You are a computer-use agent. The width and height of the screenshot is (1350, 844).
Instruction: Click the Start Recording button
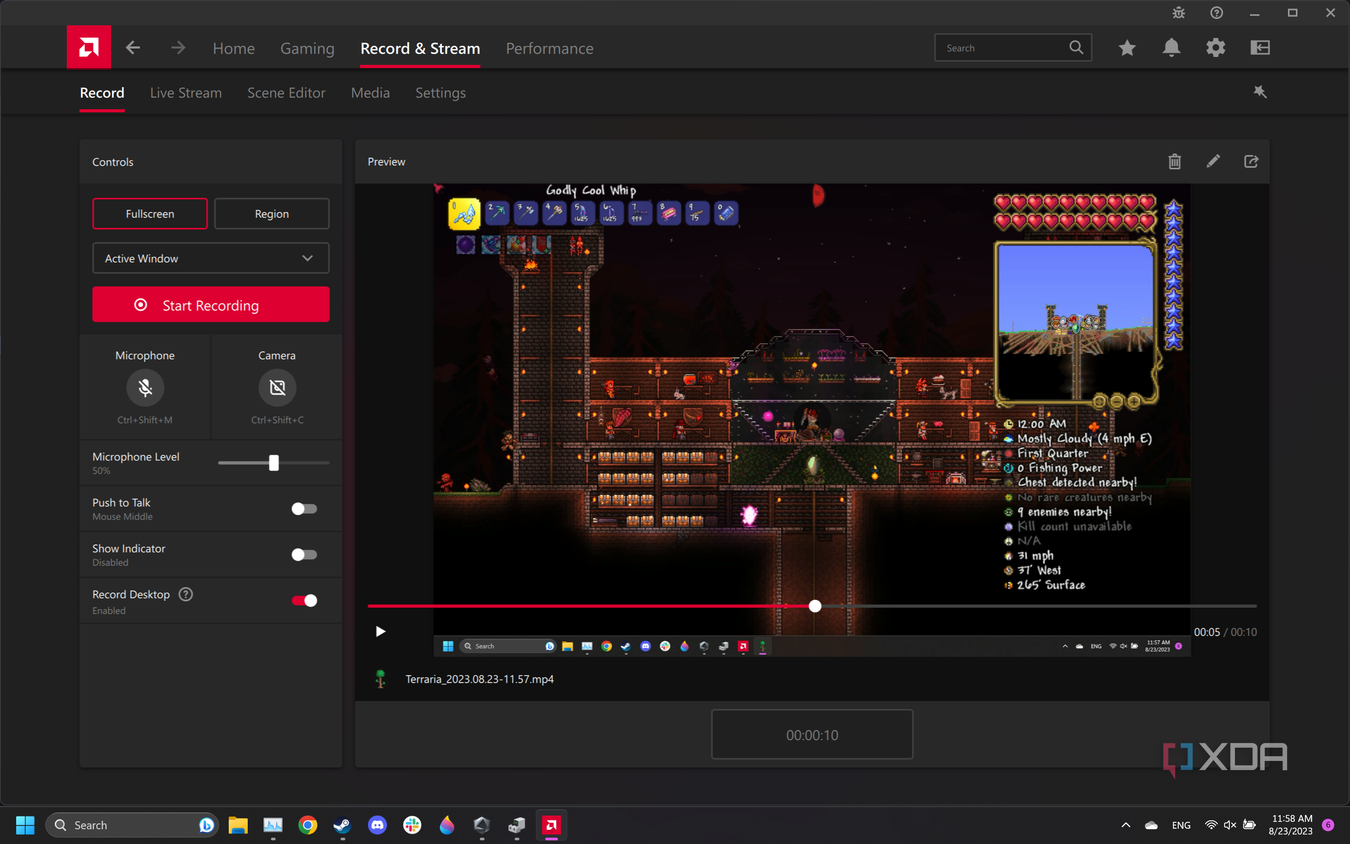211,305
